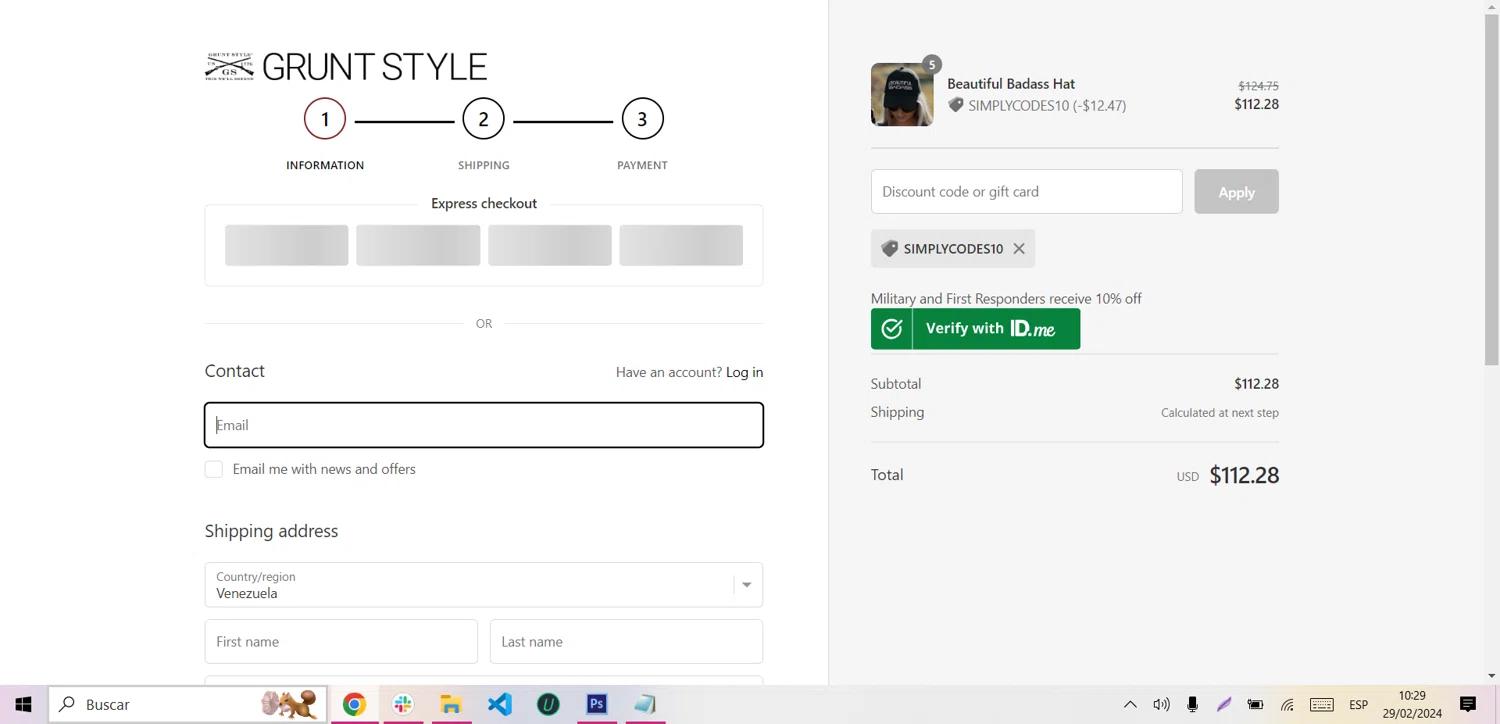1500x724 pixels.
Task: Enable Email me with news and offers
Action: coord(214,469)
